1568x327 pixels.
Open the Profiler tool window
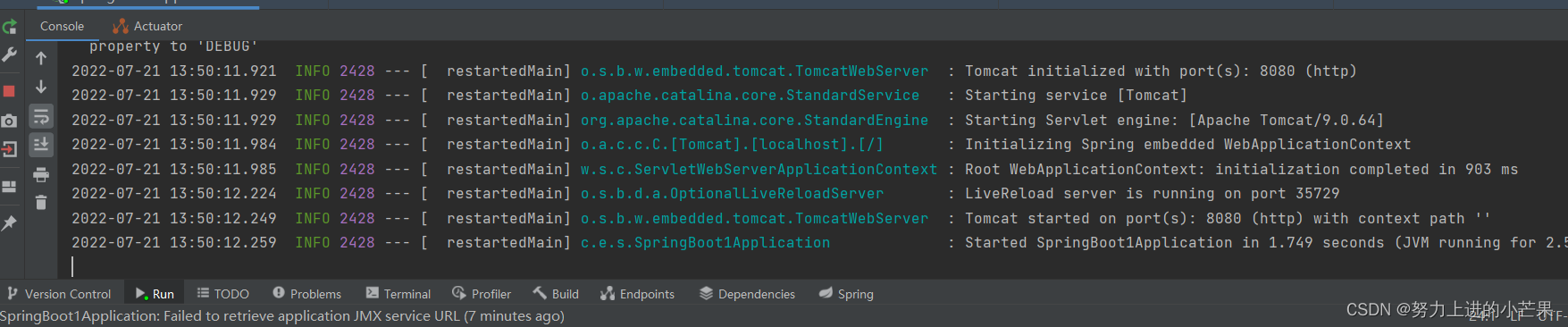[x=482, y=293]
